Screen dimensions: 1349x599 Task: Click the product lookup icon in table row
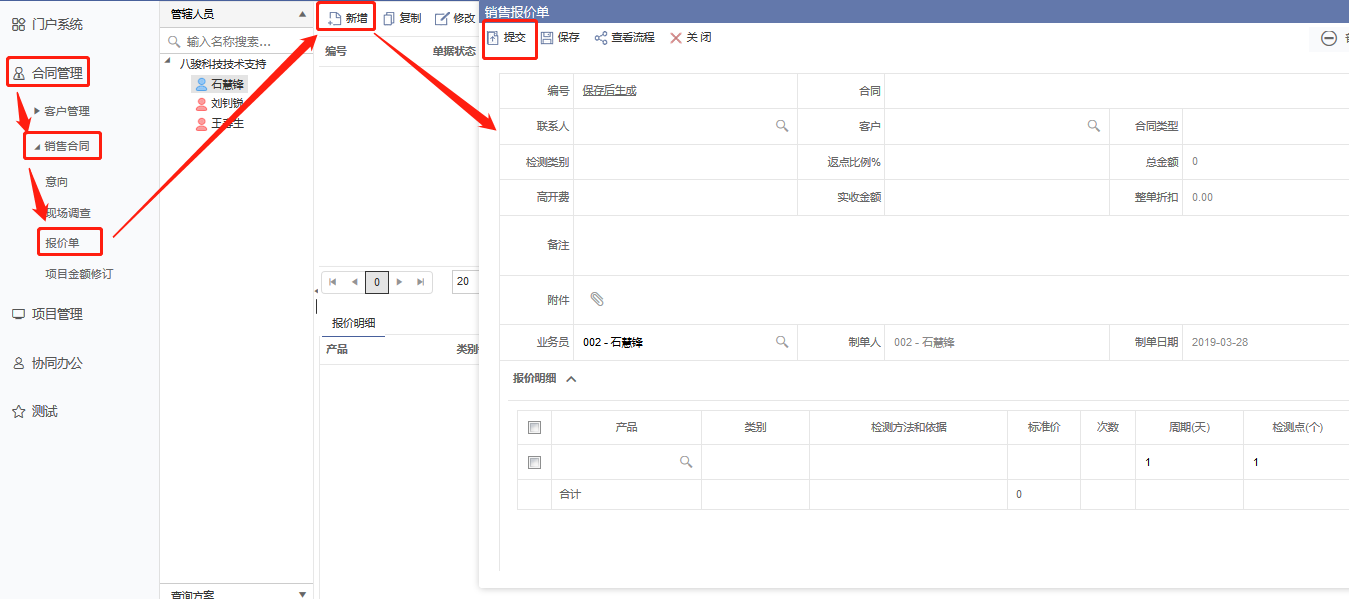click(686, 462)
